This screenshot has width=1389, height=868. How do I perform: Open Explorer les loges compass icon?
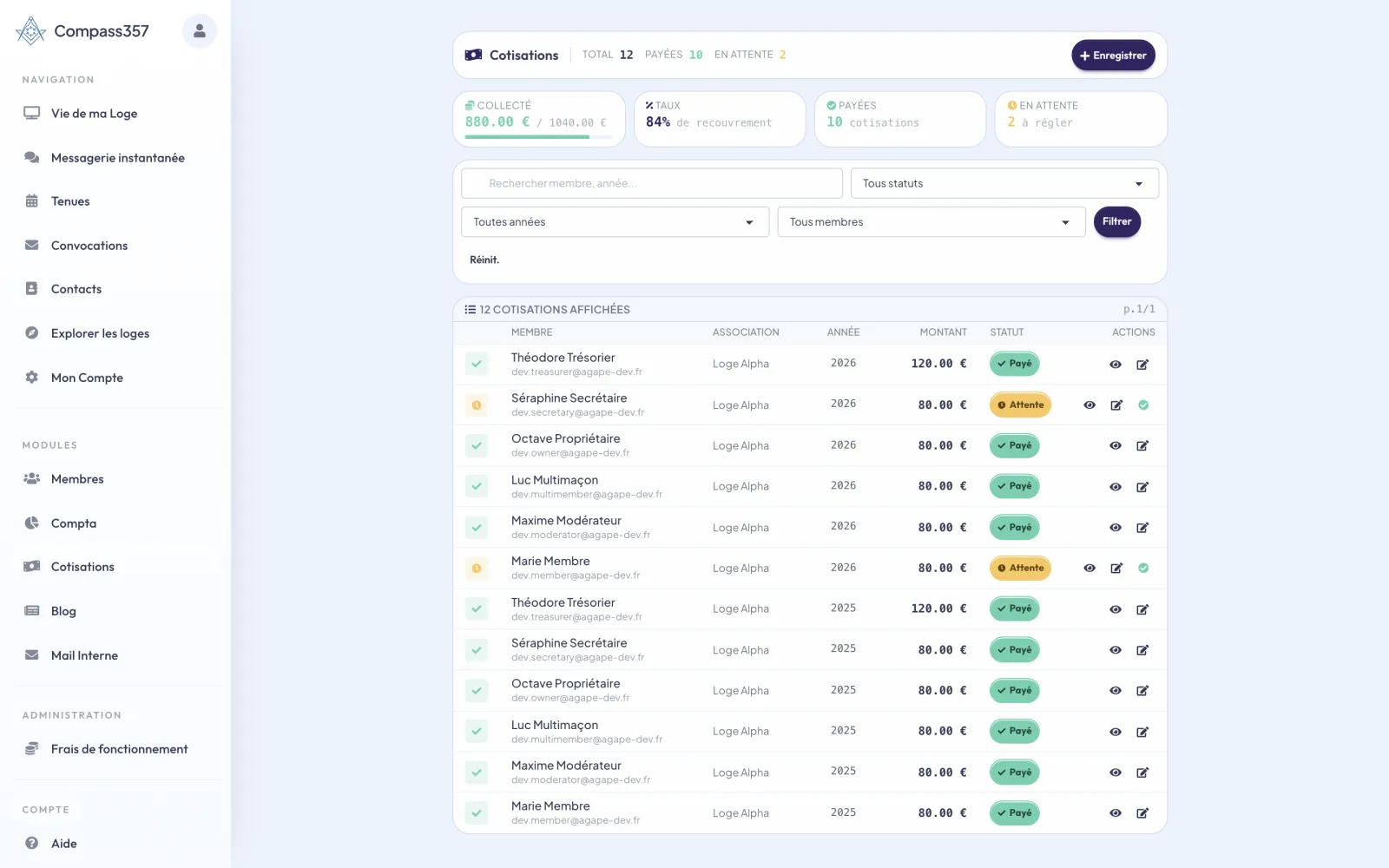coord(32,333)
